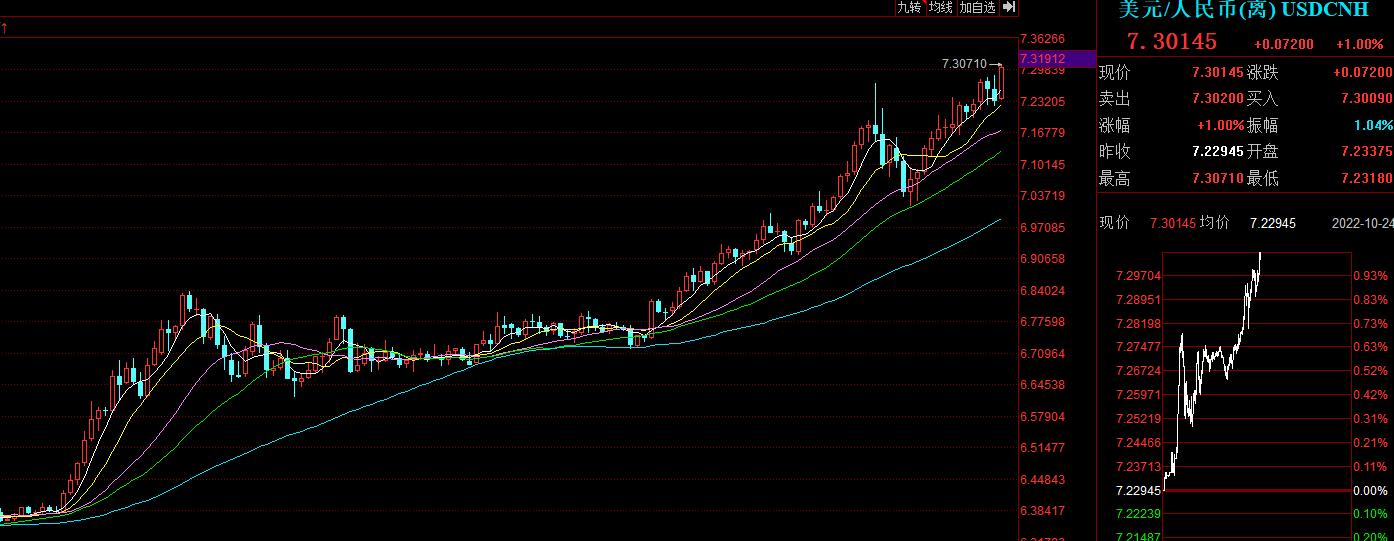Click the 最低 value 7.23180

[1366, 179]
